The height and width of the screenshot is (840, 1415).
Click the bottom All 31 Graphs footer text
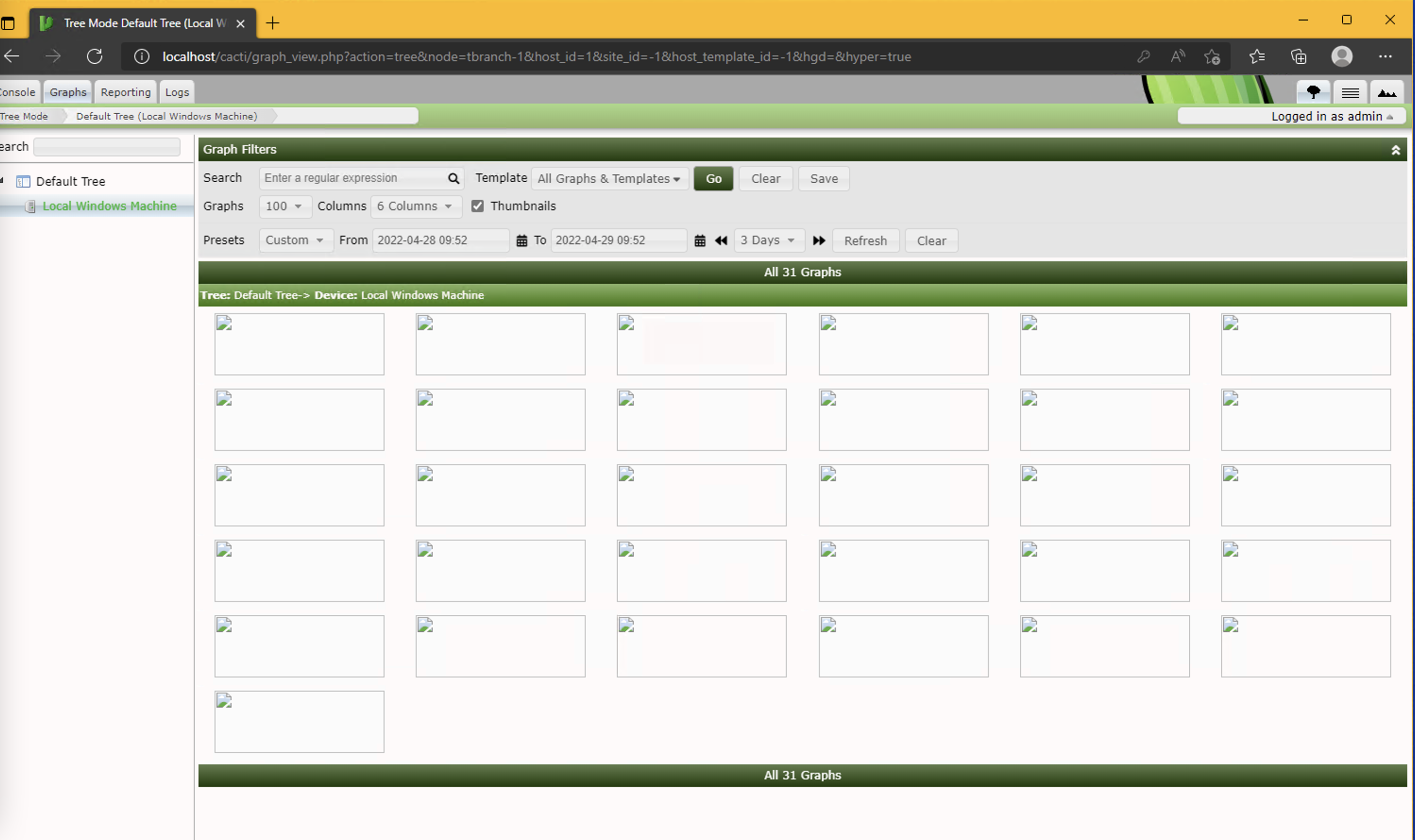pos(802,775)
